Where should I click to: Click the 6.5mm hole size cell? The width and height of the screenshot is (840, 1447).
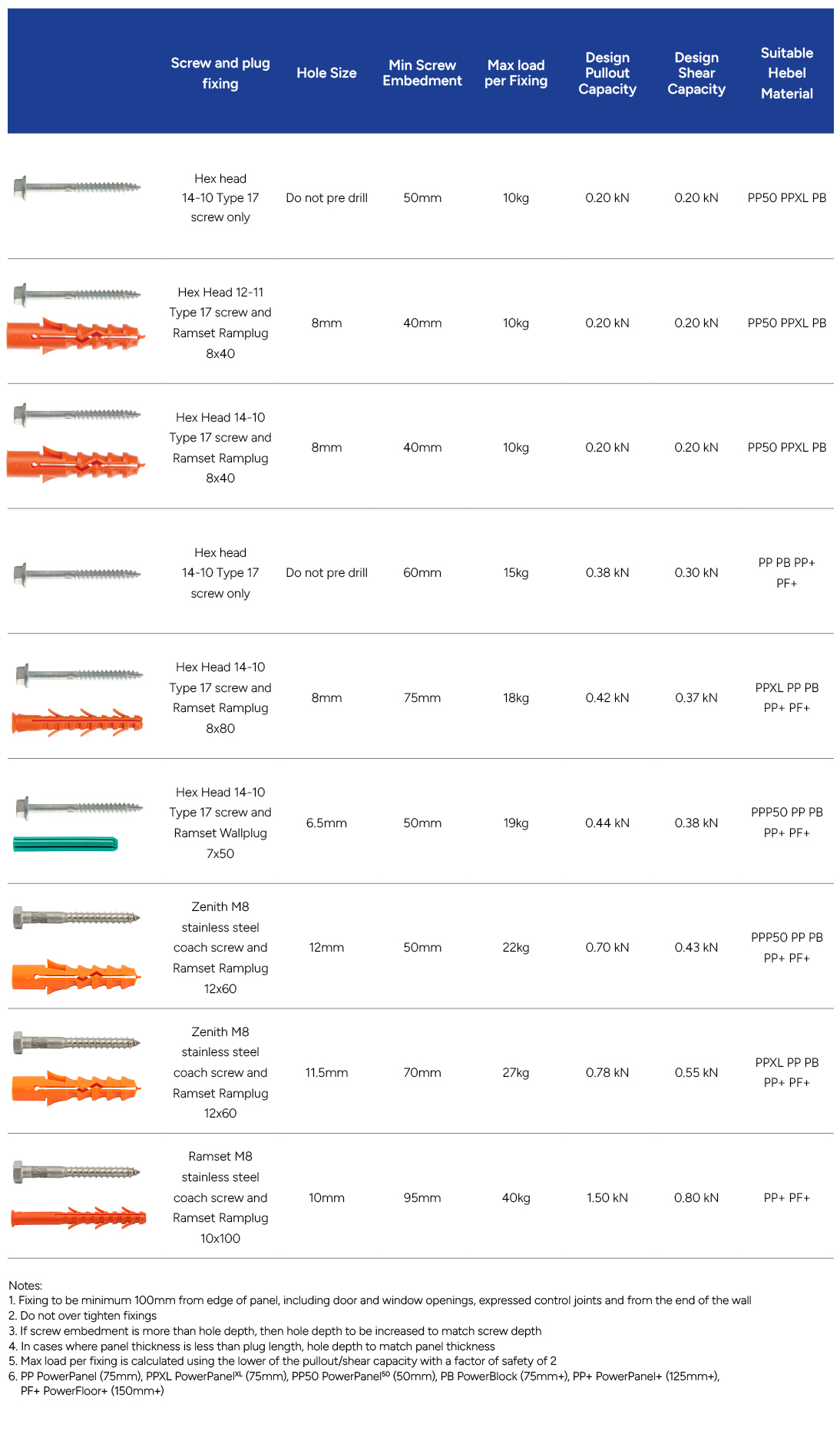(x=326, y=823)
